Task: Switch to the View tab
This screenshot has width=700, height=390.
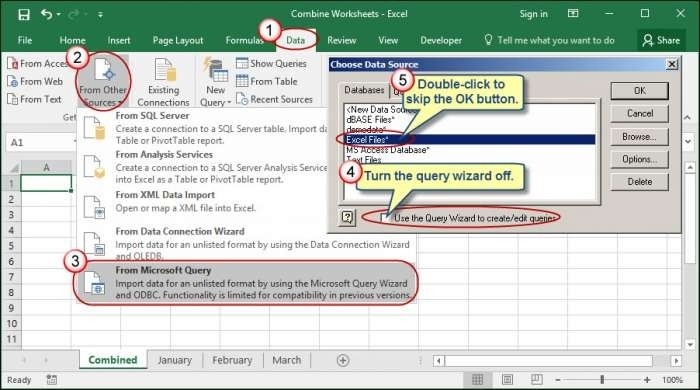Action: (x=388, y=40)
